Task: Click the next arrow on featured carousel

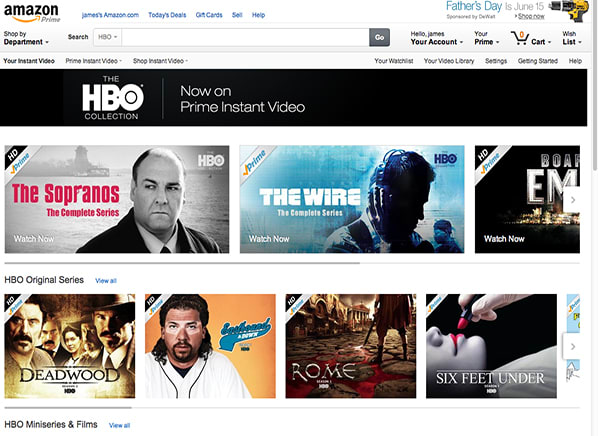Action: pyautogui.click(x=572, y=200)
